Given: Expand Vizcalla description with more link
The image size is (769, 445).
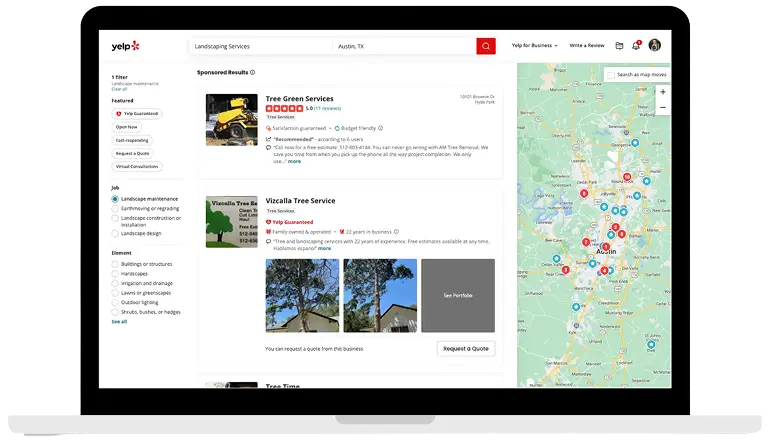Looking at the screenshot, I should pos(324,249).
